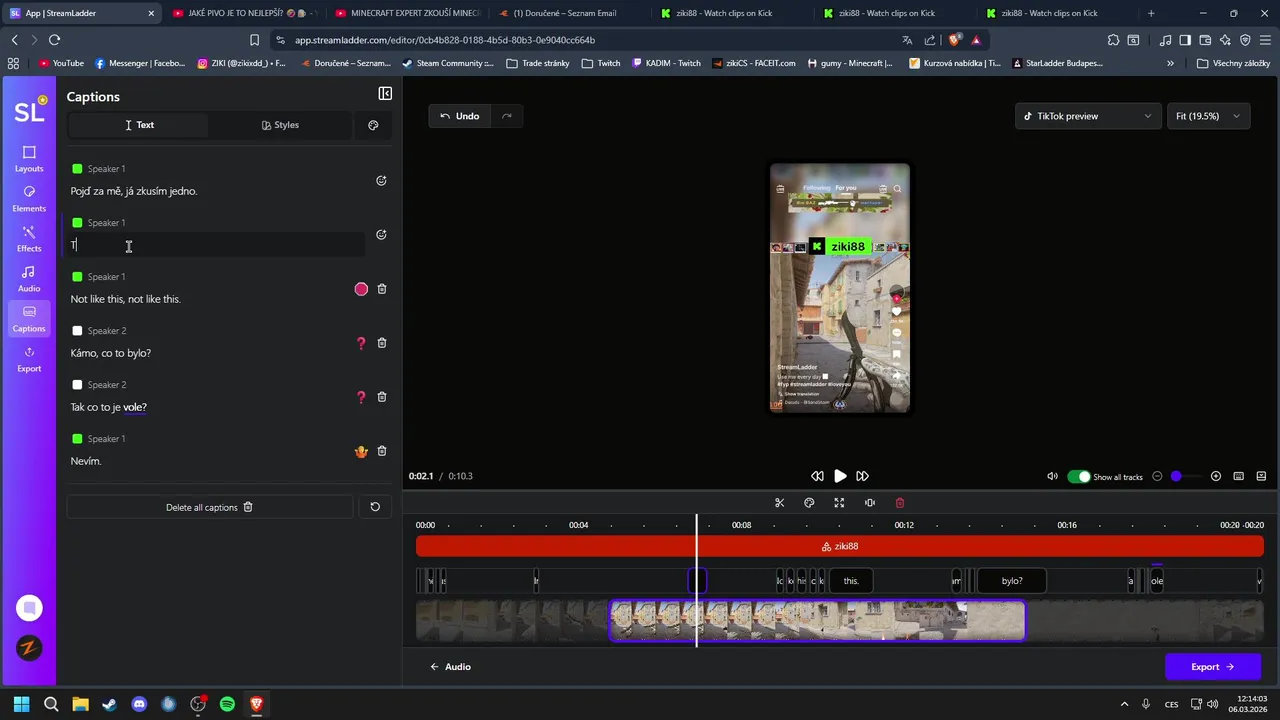Mute the preview volume
This screenshot has width=1280, height=720.
pos(1052,477)
